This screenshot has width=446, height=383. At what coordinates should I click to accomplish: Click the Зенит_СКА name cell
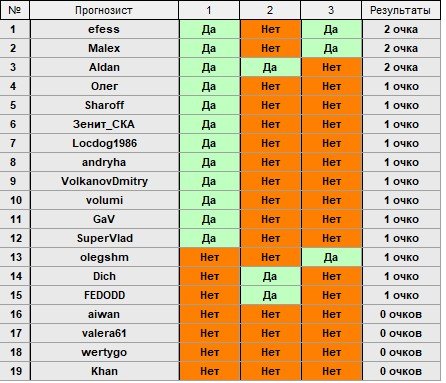104,124
